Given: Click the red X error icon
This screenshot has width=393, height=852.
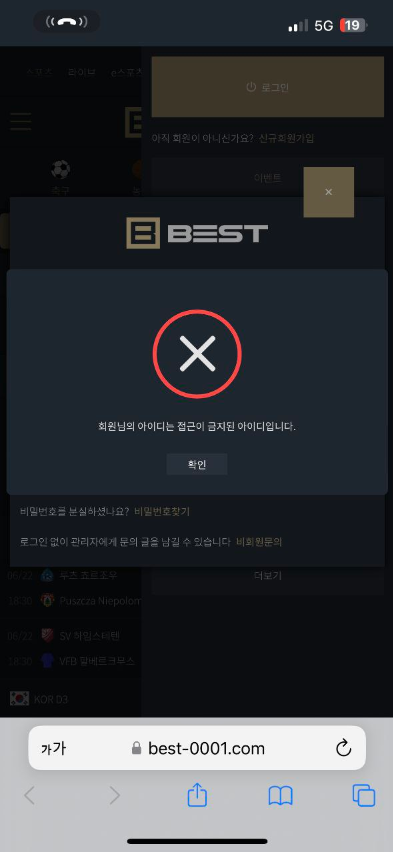Looking at the screenshot, I should pos(197,354).
